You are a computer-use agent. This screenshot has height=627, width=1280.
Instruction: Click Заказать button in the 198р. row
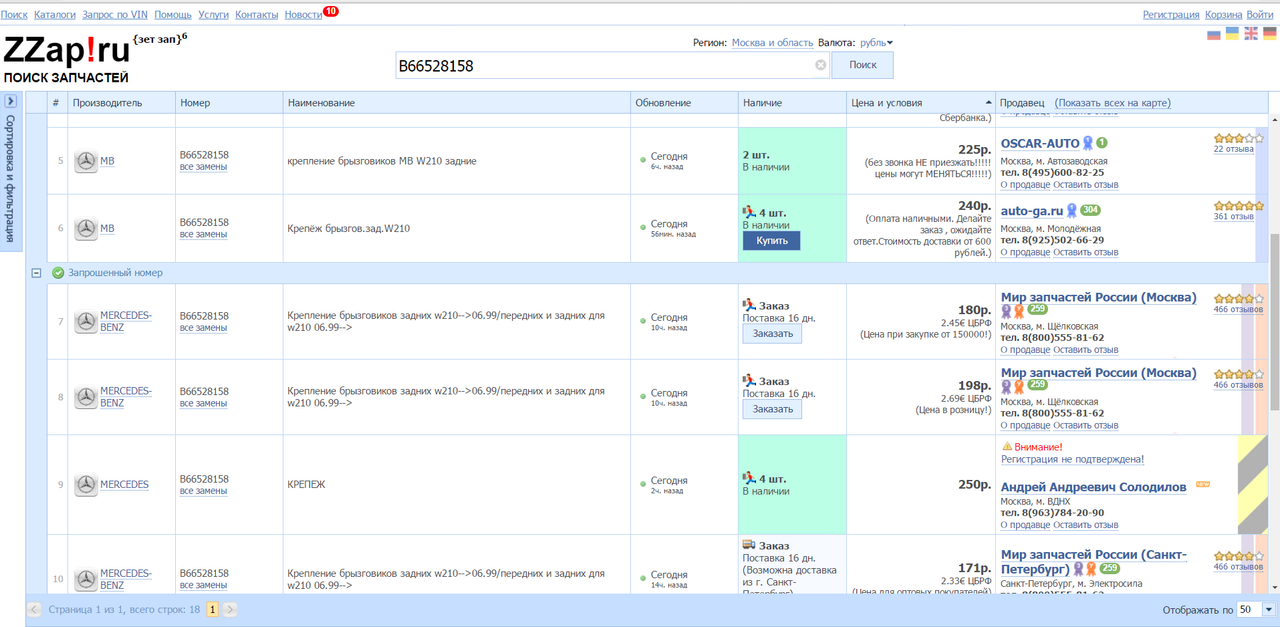point(772,409)
